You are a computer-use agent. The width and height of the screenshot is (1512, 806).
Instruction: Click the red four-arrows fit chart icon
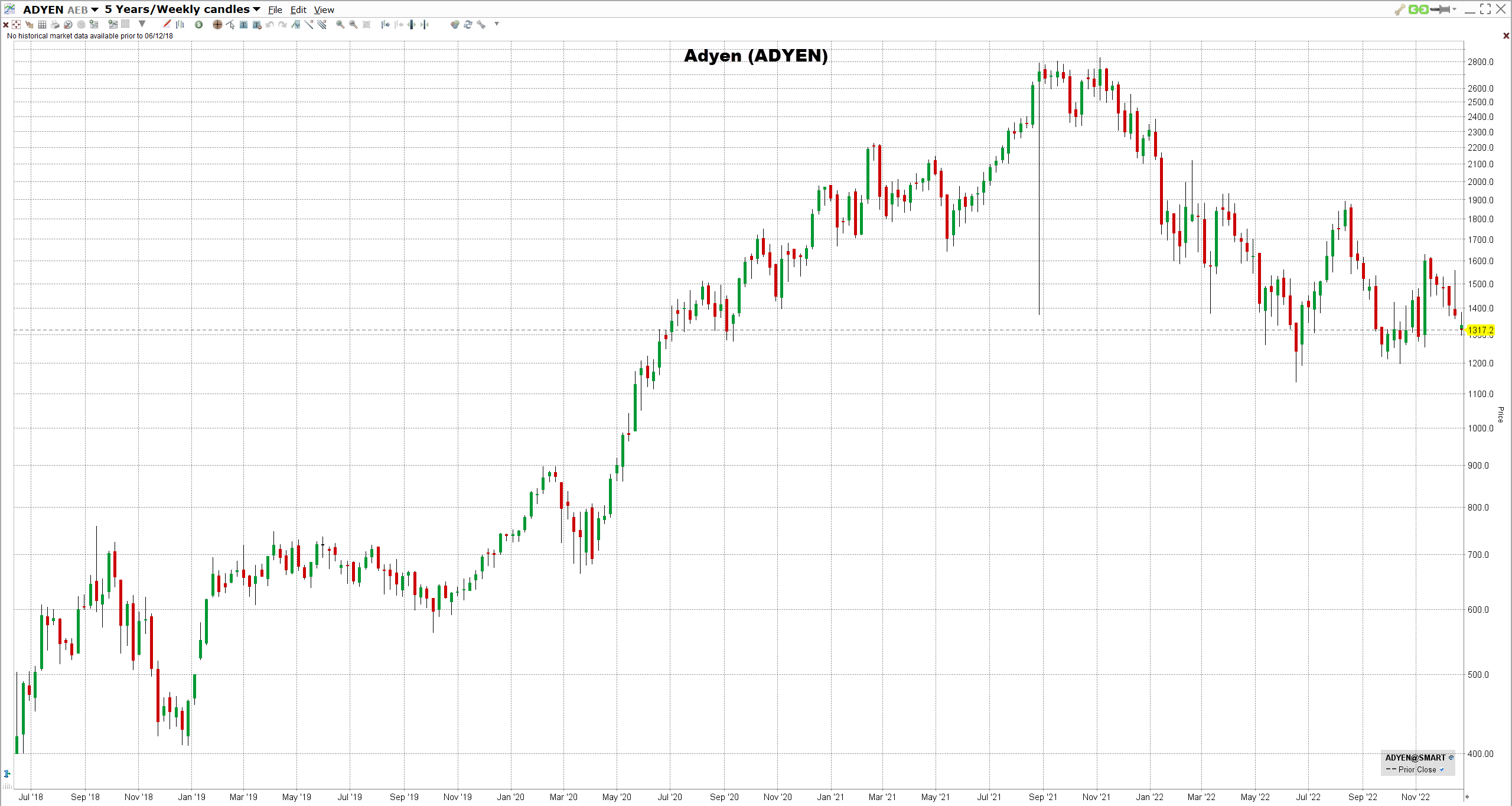pos(17,24)
